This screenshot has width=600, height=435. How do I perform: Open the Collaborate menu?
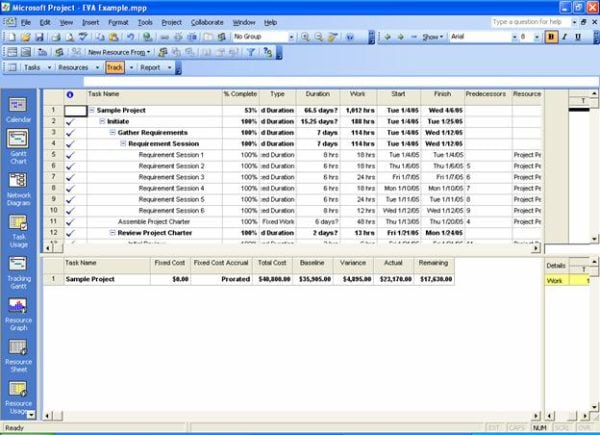(207, 23)
